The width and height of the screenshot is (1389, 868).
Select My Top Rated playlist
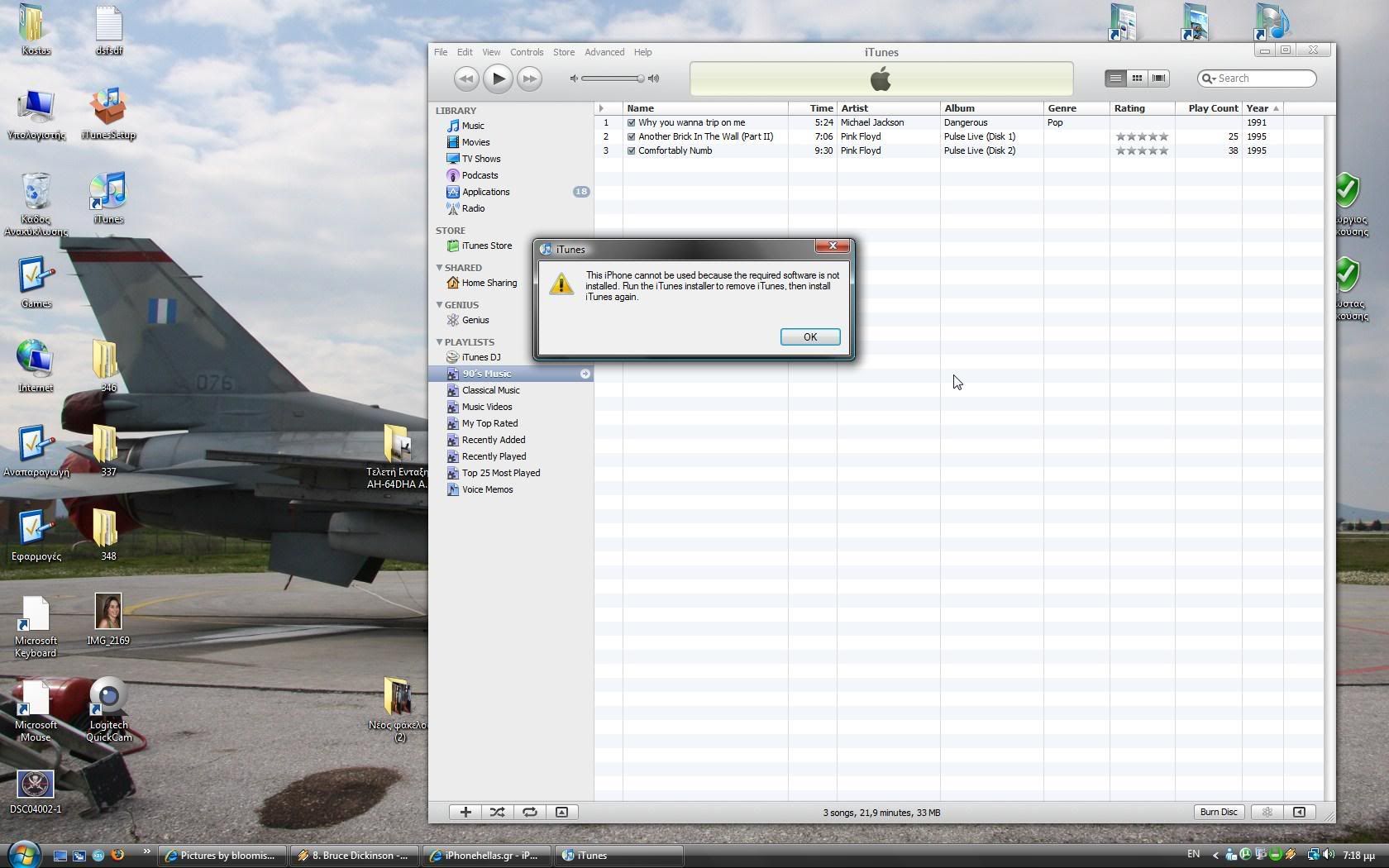coord(489,423)
